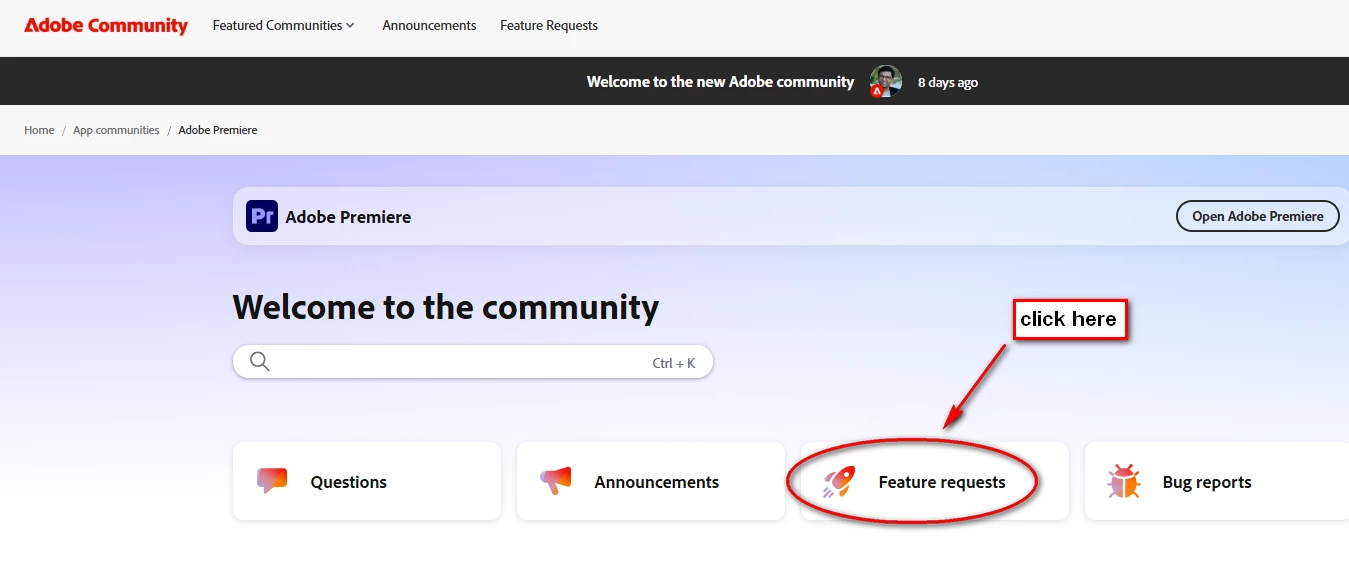Open the Welcome to the new Adobe community banner
The height and width of the screenshot is (561, 1349).
click(x=720, y=82)
